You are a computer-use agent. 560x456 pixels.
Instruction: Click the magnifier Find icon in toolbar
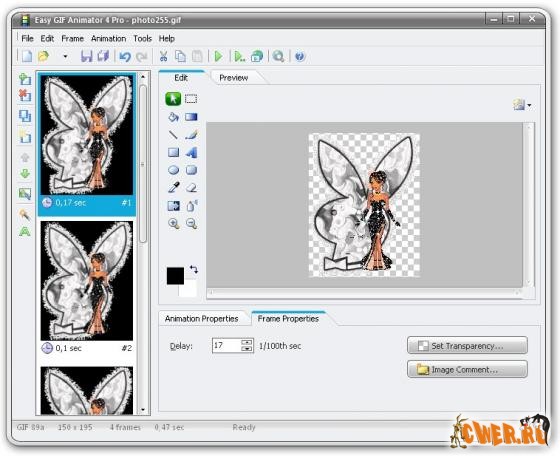click(x=278, y=56)
